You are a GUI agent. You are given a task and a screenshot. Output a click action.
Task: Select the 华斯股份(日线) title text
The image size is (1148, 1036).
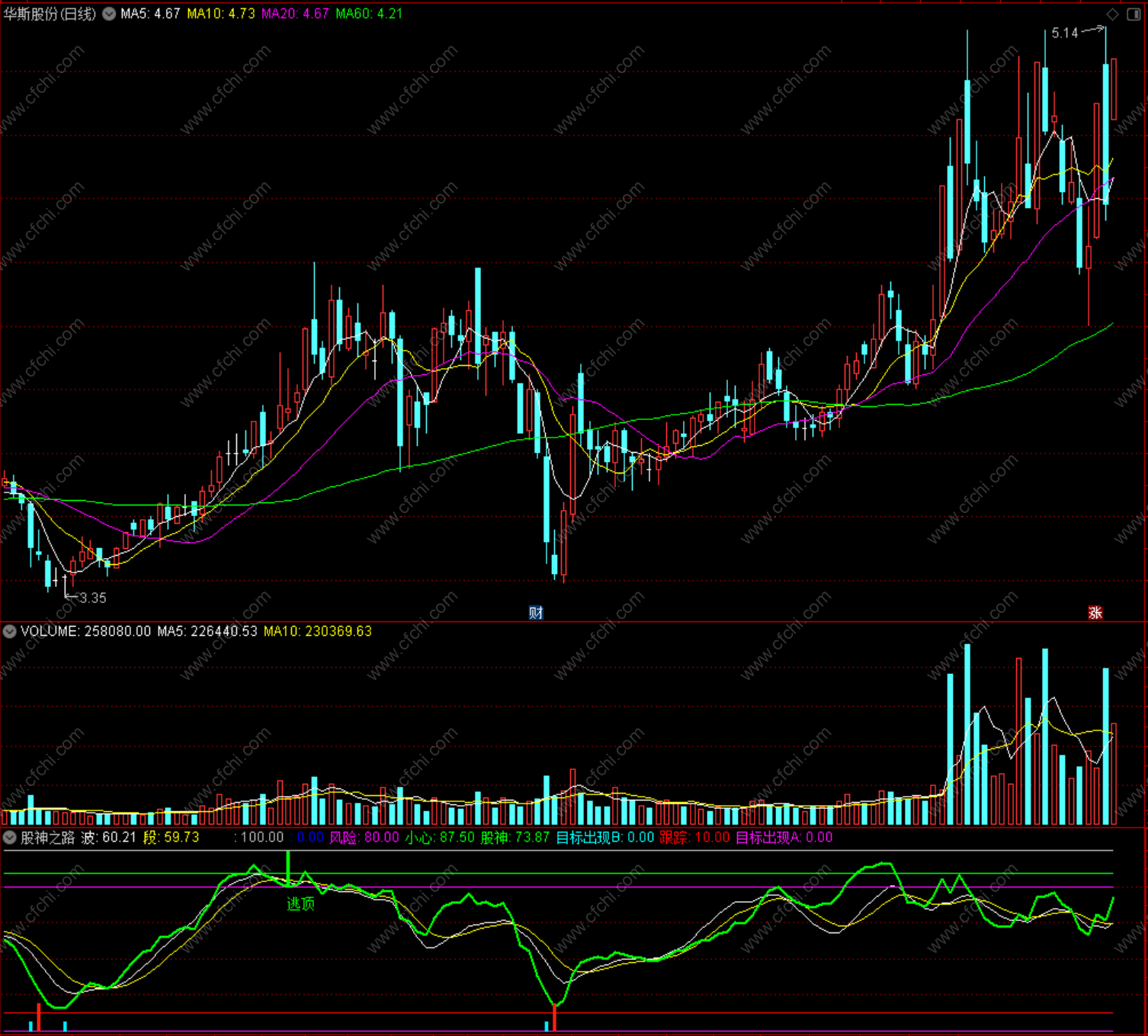[x=50, y=14]
